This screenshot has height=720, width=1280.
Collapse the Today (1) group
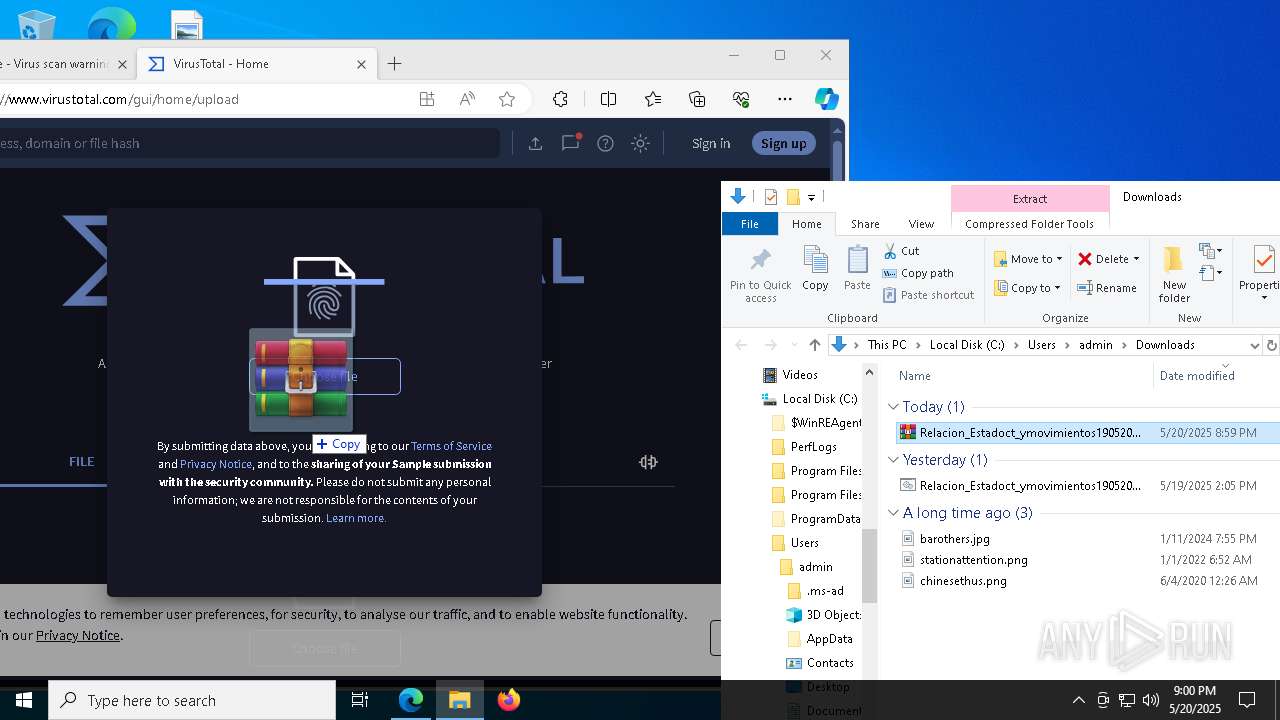pos(893,407)
